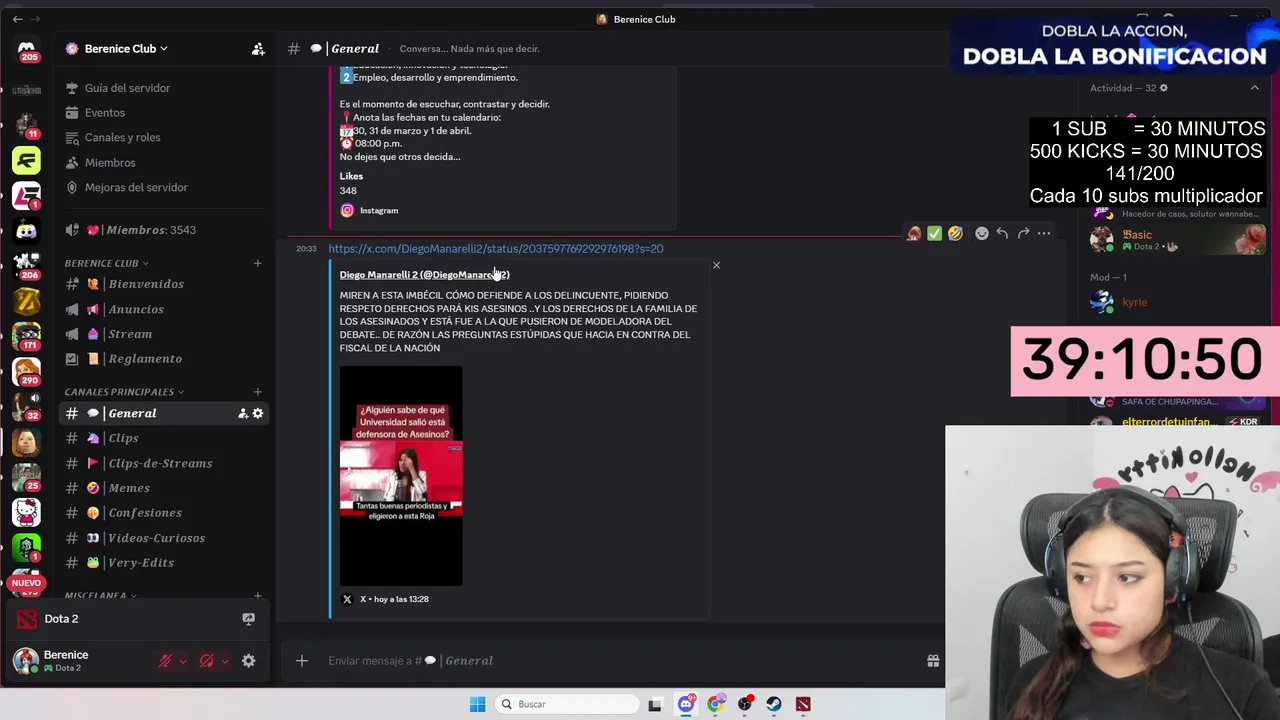This screenshot has width=1280, height=720.
Task: Open Chrome from the Windows taskbar
Action: pyautogui.click(x=715, y=704)
